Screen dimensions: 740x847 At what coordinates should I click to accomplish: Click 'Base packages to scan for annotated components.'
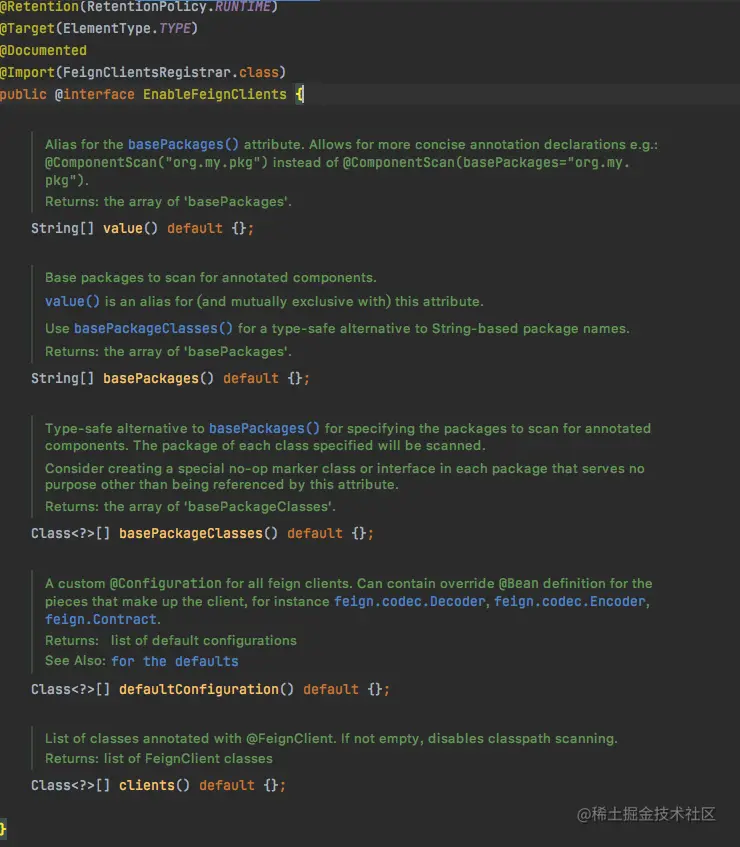[x=211, y=277]
